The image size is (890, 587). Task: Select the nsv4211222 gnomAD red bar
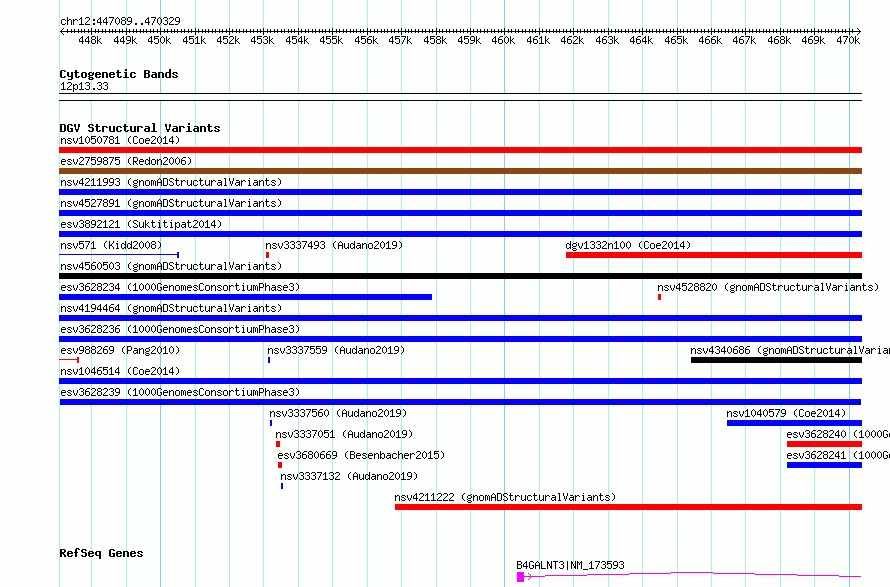(x=628, y=507)
